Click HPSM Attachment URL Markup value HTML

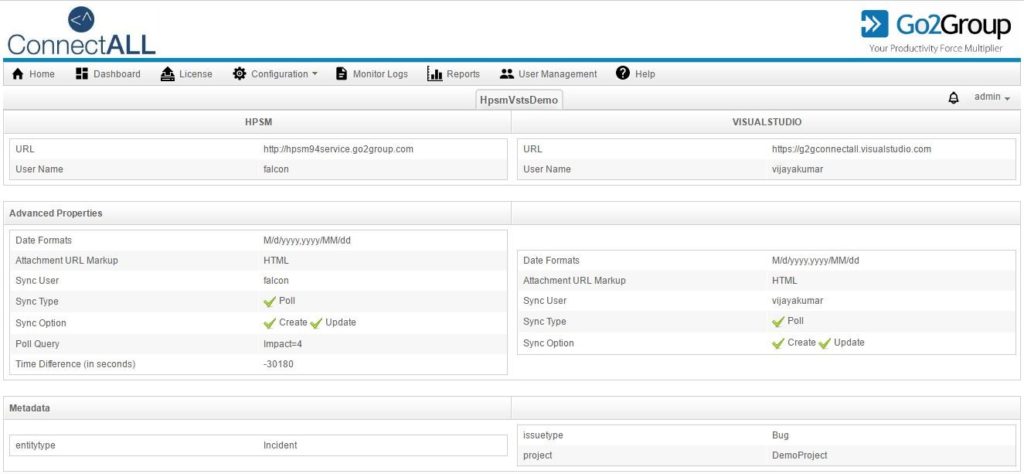(x=276, y=261)
